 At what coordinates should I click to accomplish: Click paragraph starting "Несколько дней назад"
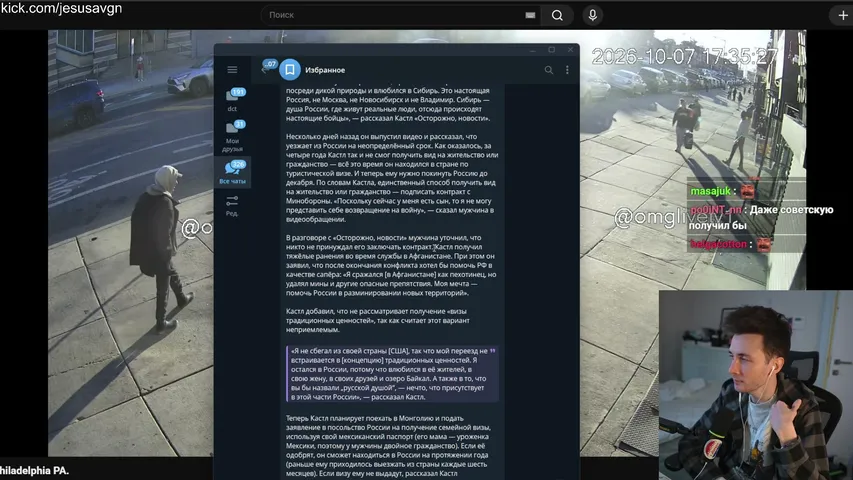pos(392,178)
